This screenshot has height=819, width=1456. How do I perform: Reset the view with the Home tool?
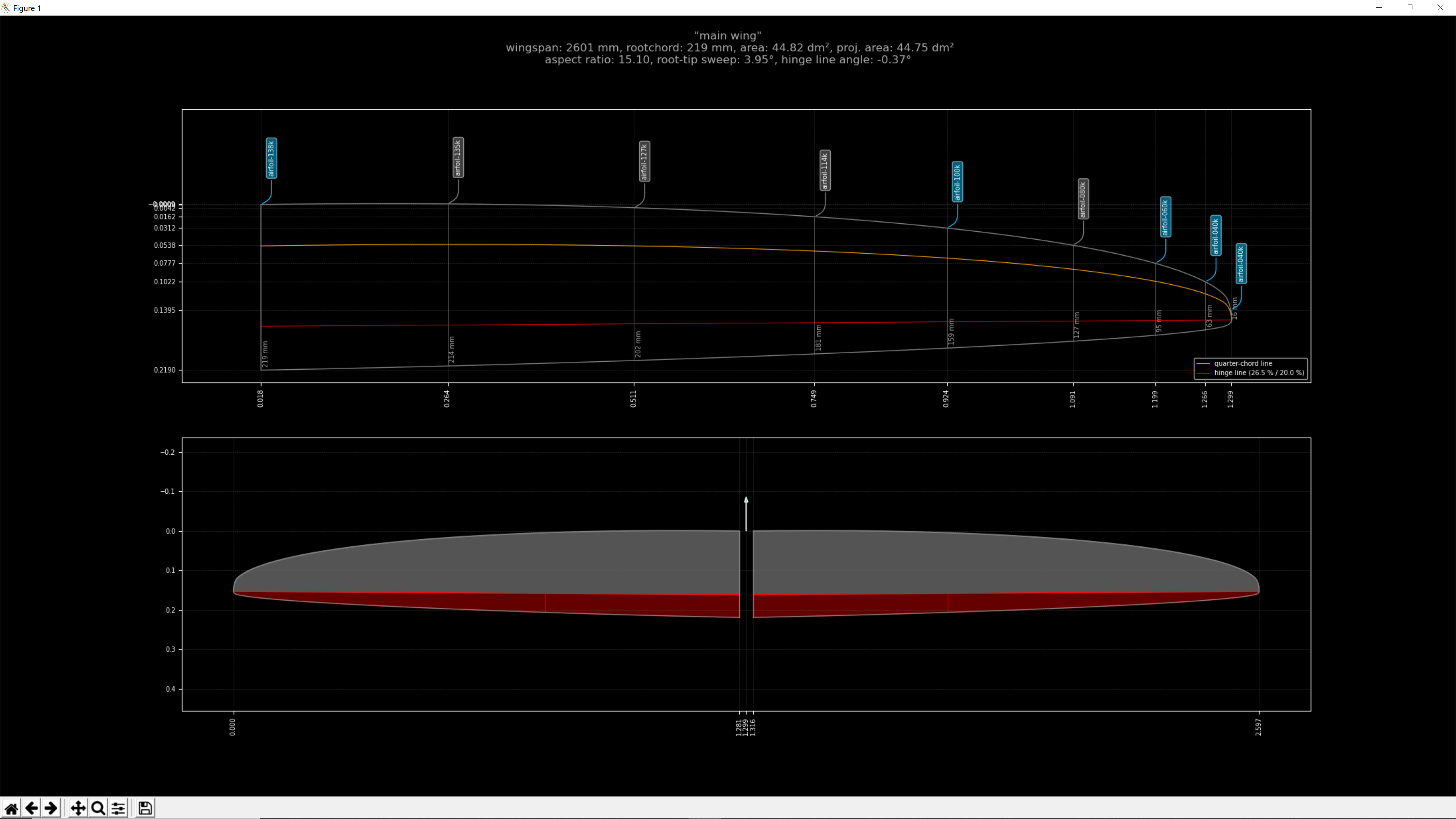click(x=12, y=808)
